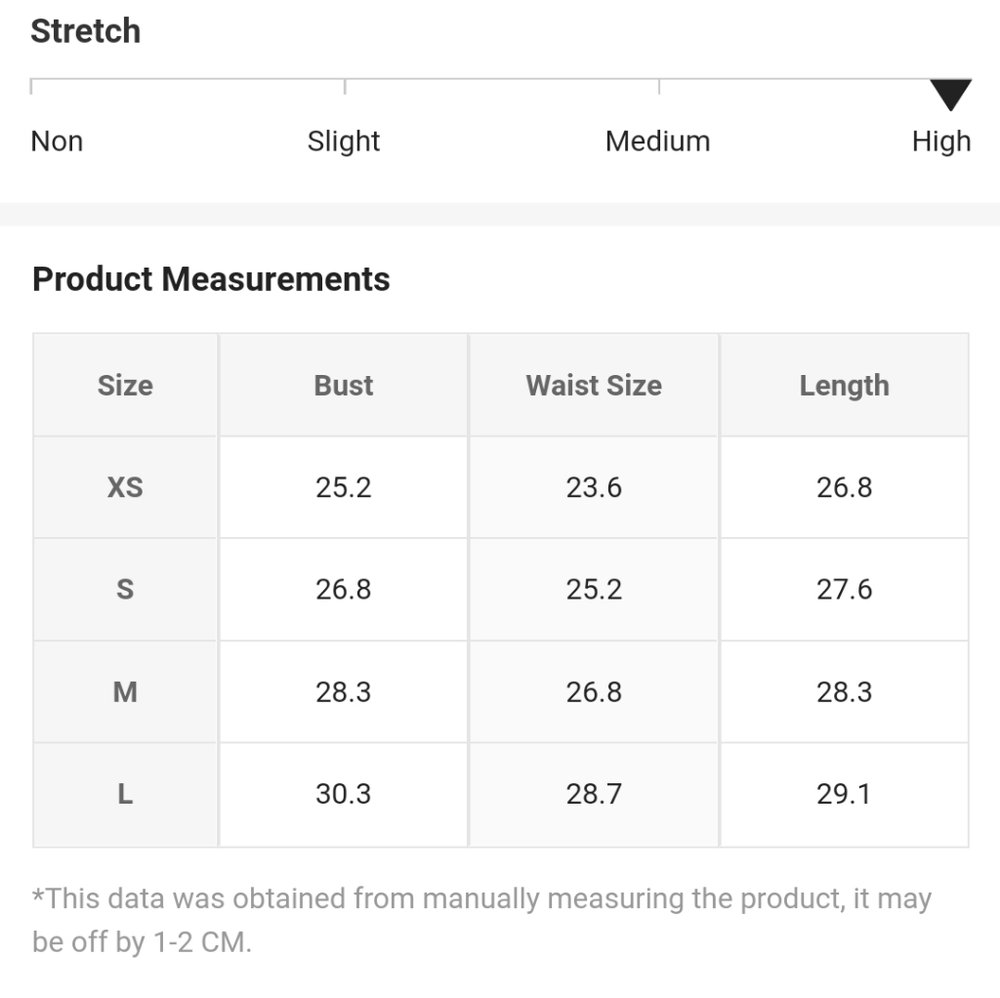Click the S size row label
Viewport: 1000px width, 998px height.
coord(125,589)
